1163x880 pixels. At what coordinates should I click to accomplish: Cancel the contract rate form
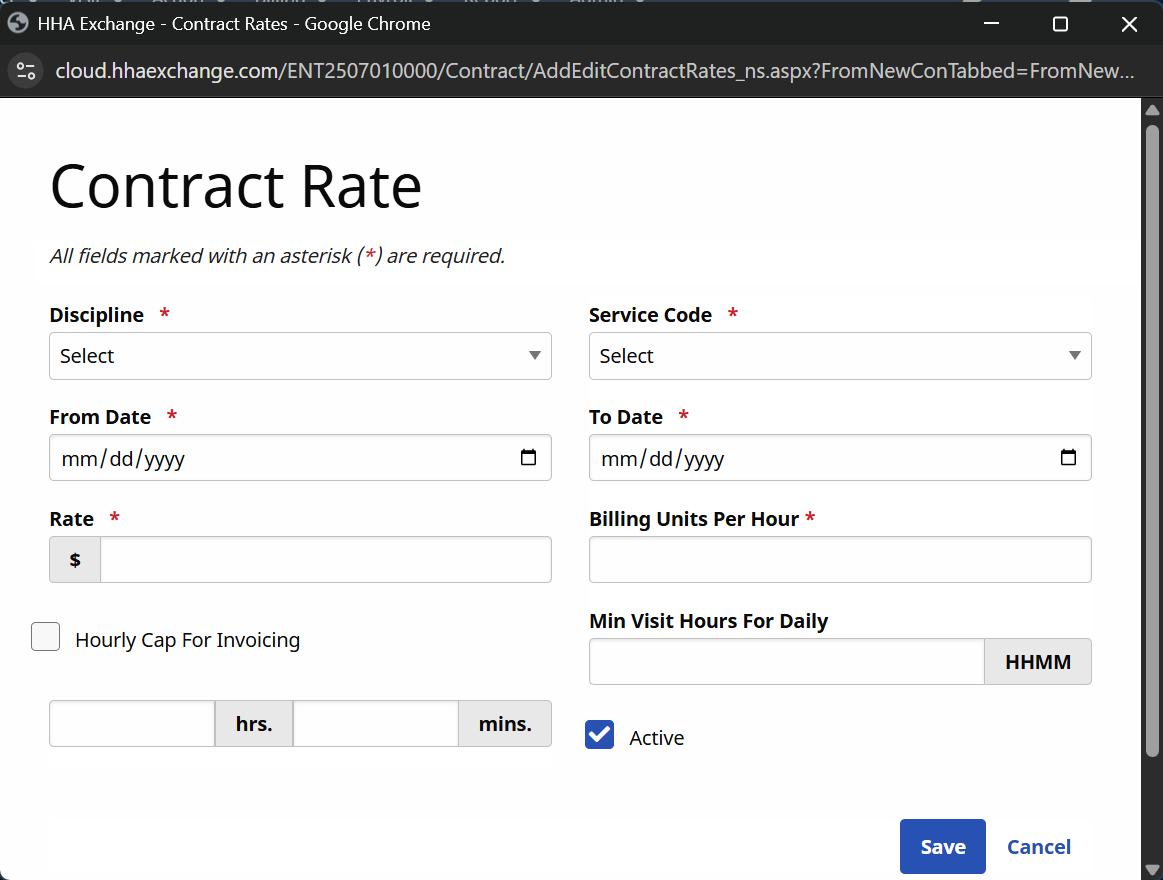[1038, 847]
